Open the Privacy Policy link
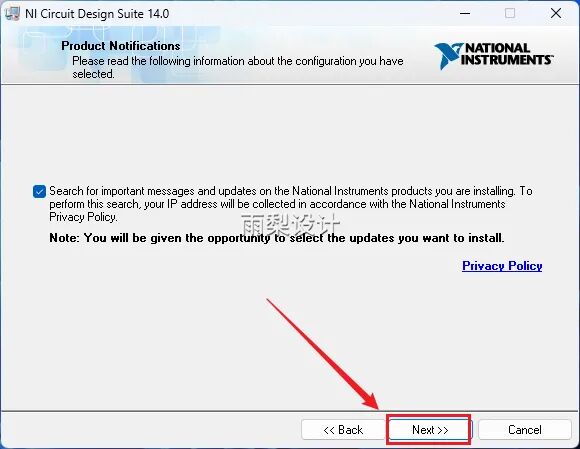 tap(502, 266)
